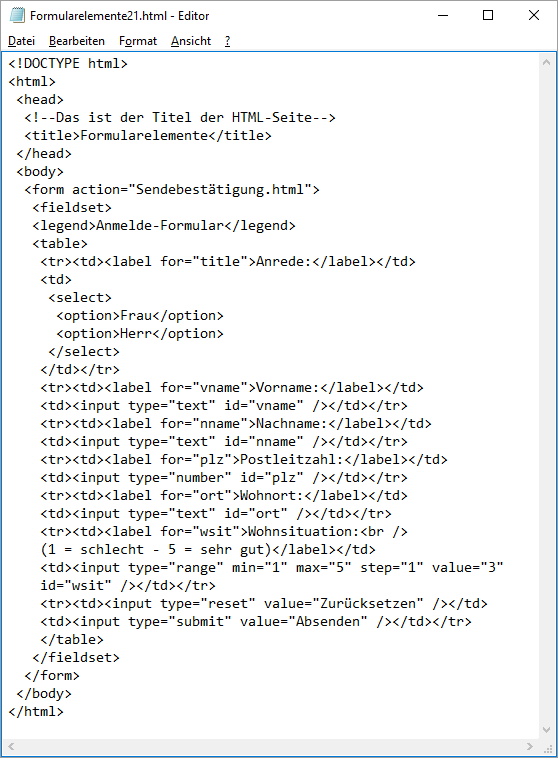Place cursor in the DOCTYPE html line

click(68, 63)
